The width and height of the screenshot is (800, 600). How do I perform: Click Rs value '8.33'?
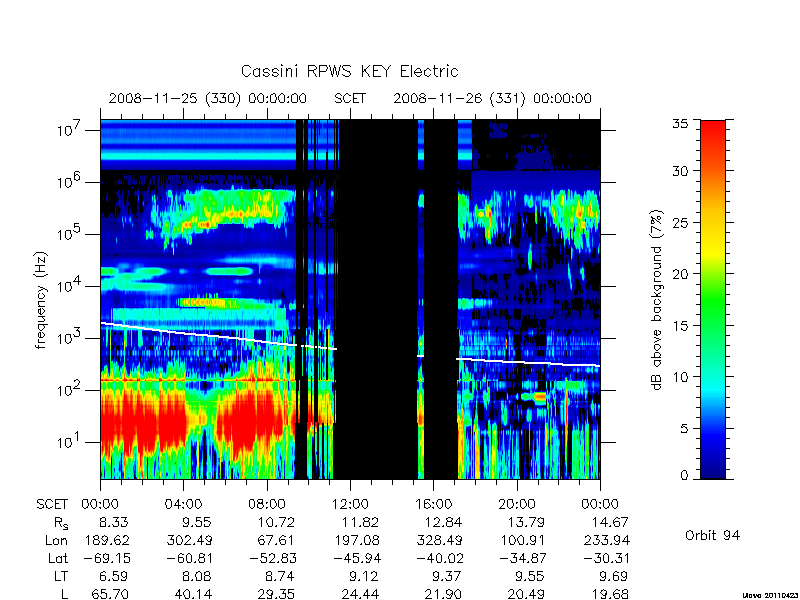point(114,522)
